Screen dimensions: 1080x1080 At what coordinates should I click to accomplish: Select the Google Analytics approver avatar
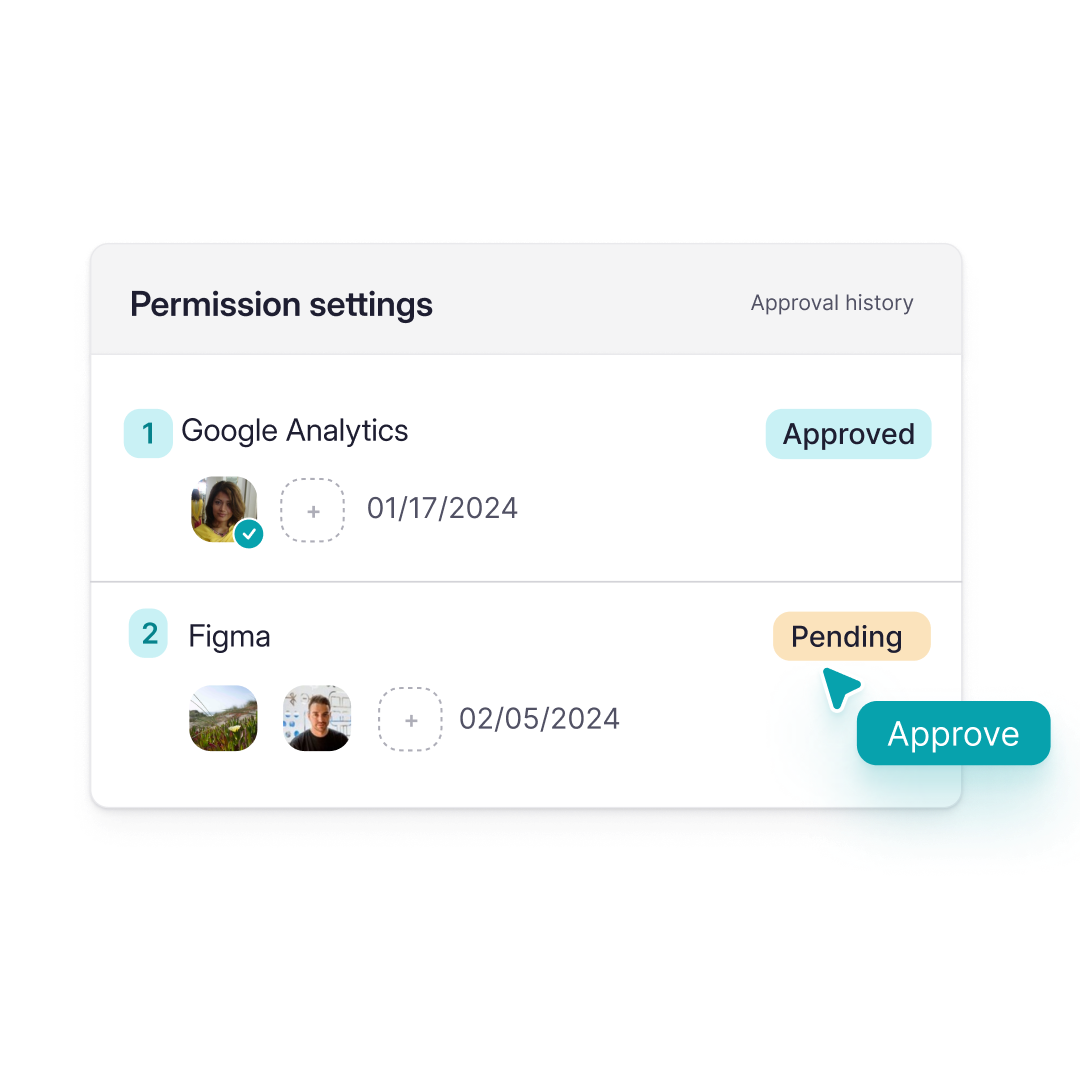(x=222, y=507)
